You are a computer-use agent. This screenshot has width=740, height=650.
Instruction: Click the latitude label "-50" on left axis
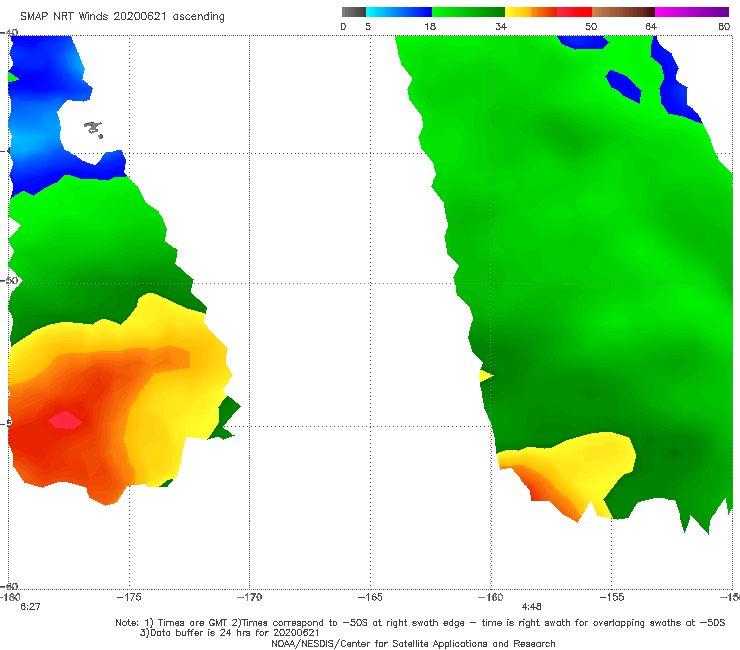click(x=9, y=281)
